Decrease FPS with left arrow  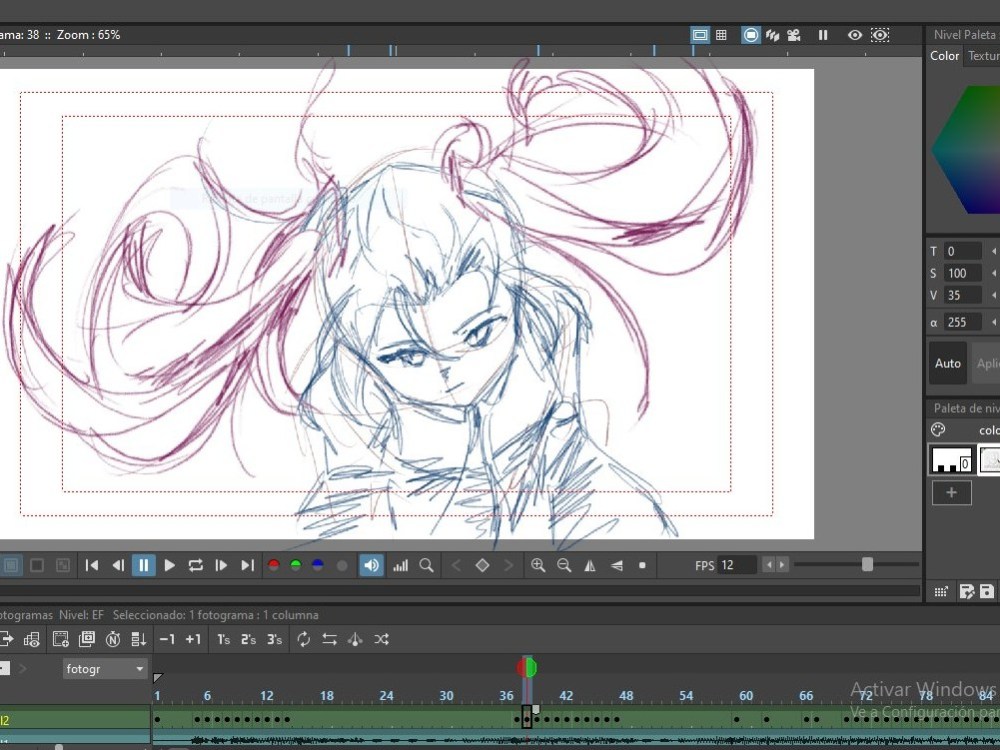pos(768,565)
